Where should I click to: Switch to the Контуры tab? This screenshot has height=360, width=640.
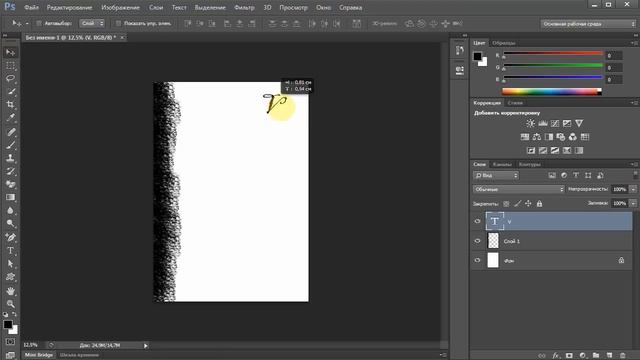pyautogui.click(x=530, y=164)
